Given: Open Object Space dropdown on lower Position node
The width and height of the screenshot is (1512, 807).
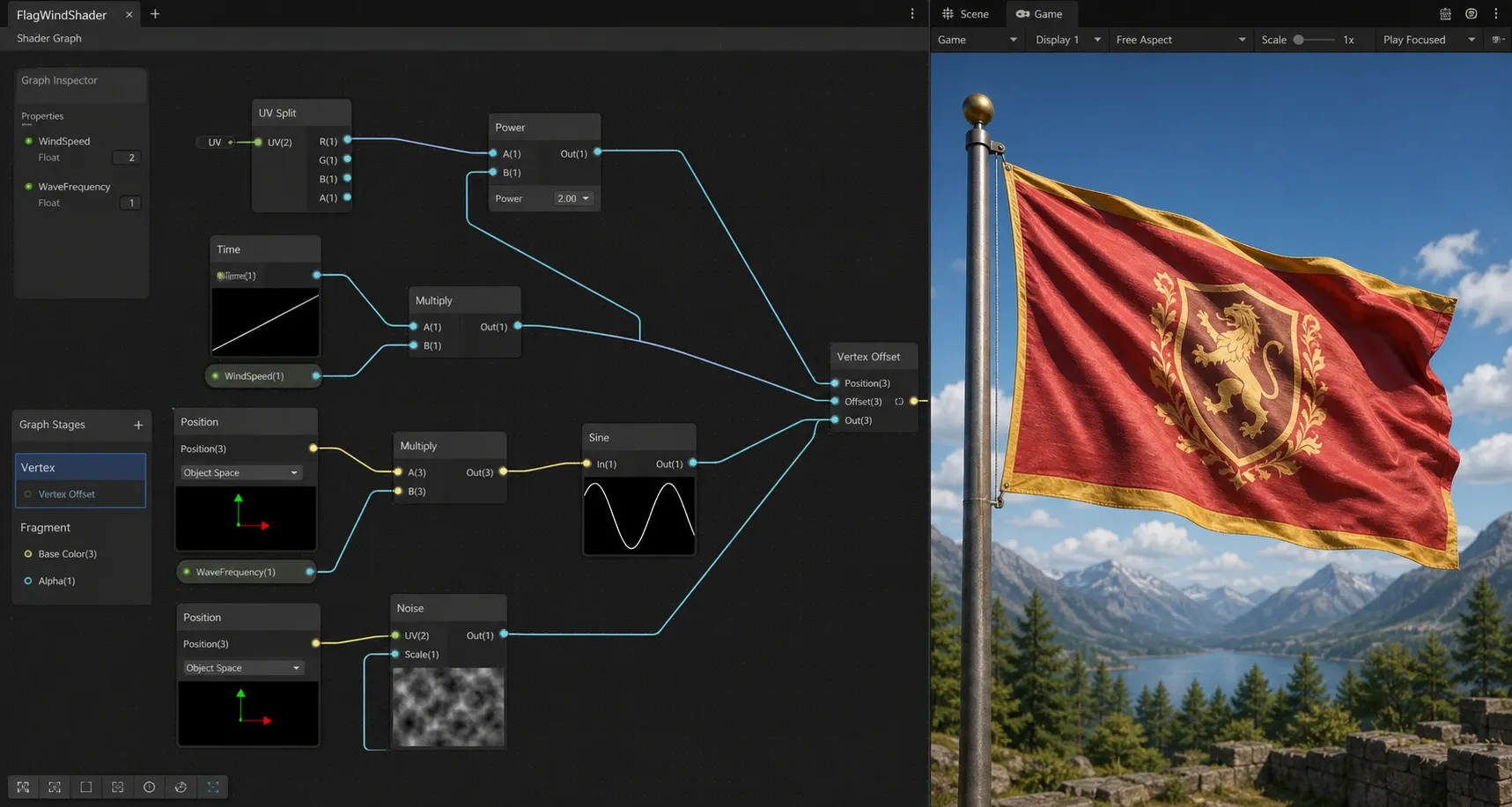Looking at the screenshot, I should [x=243, y=669].
